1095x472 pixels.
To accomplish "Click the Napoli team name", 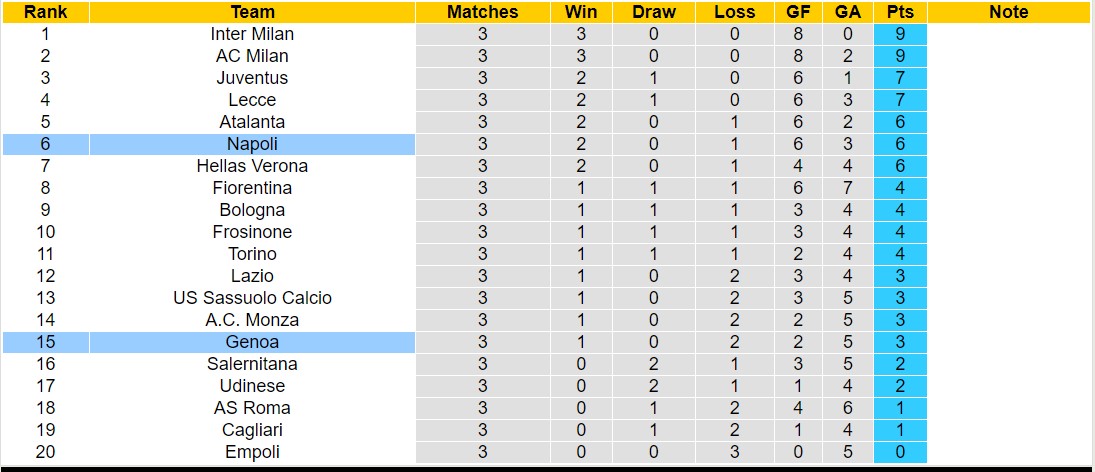I will 252,144.
